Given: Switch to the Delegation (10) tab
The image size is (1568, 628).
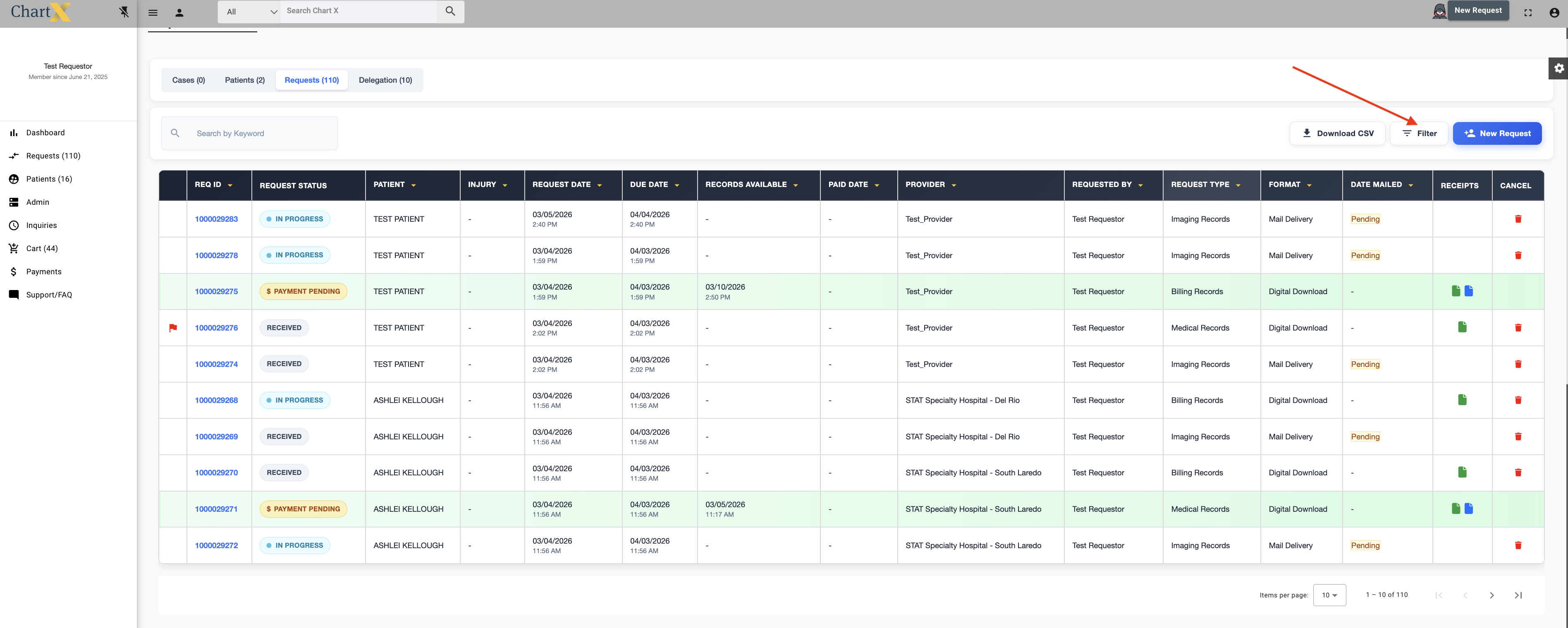Looking at the screenshot, I should 385,80.
